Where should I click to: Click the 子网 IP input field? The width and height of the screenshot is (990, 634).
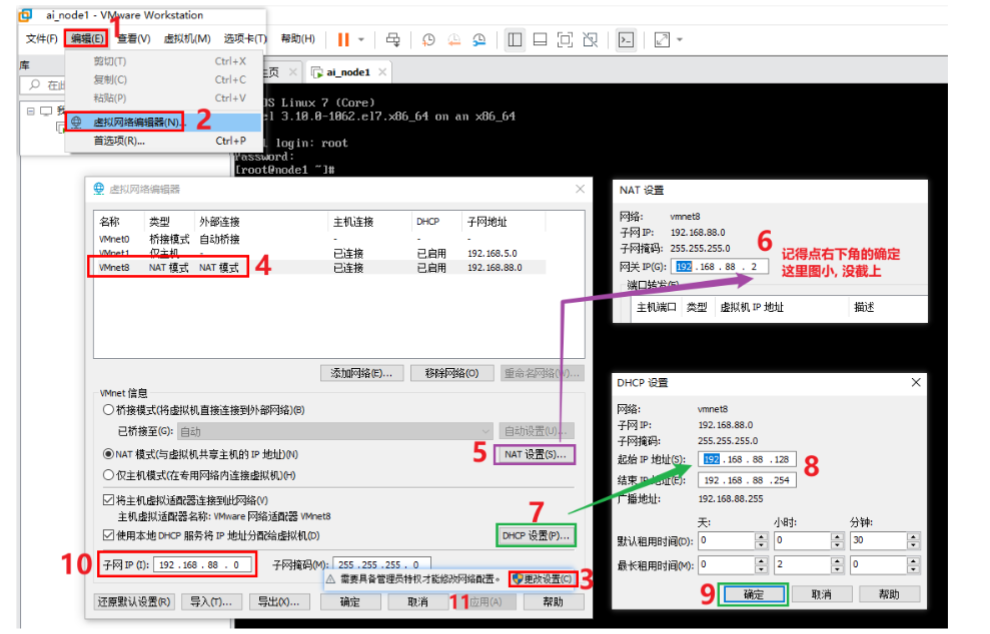click(x=204, y=565)
